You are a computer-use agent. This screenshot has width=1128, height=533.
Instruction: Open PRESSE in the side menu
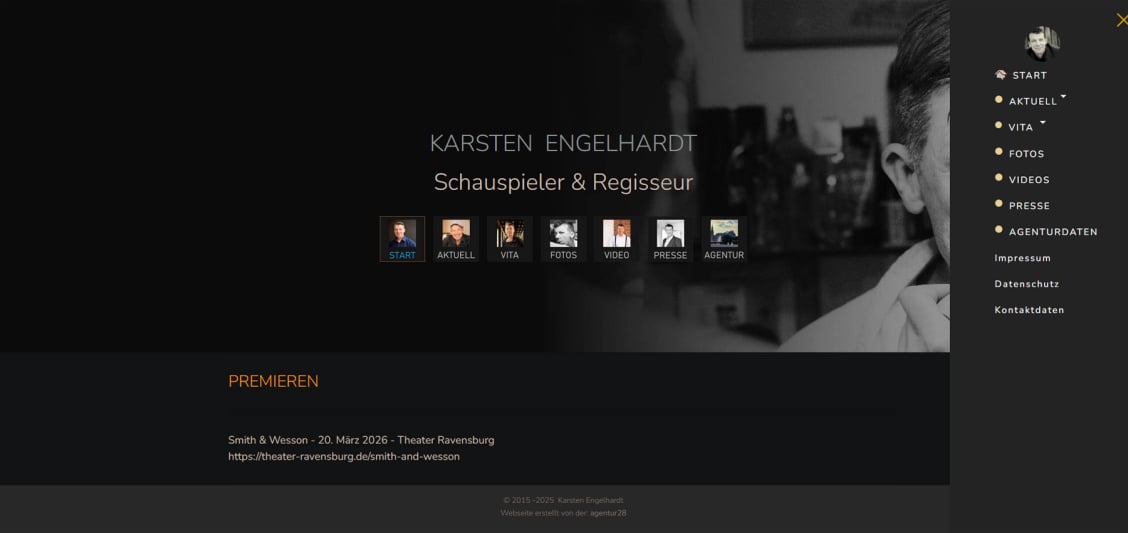click(x=1029, y=206)
